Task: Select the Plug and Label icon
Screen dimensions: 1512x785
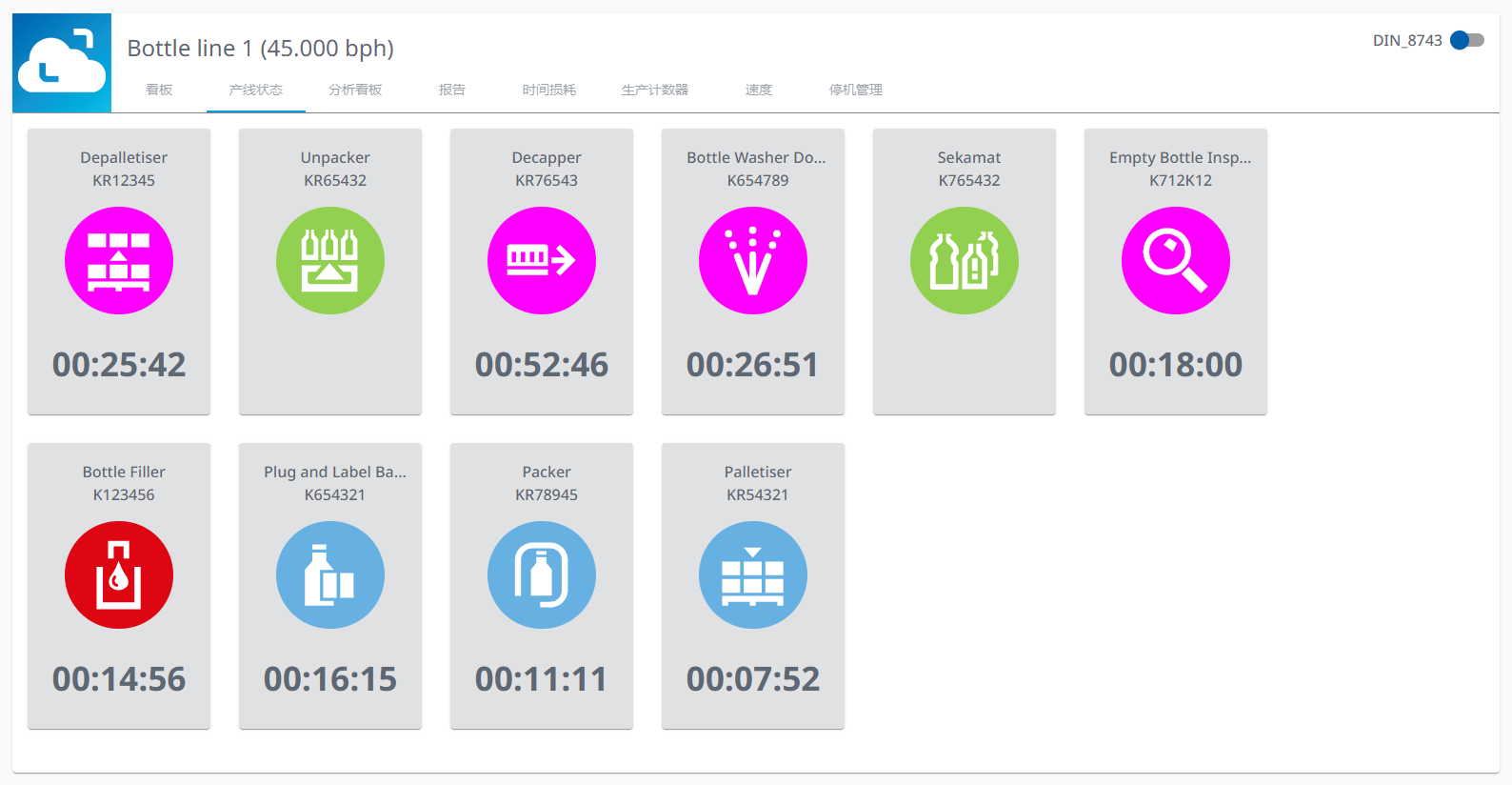Action: click(x=330, y=574)
